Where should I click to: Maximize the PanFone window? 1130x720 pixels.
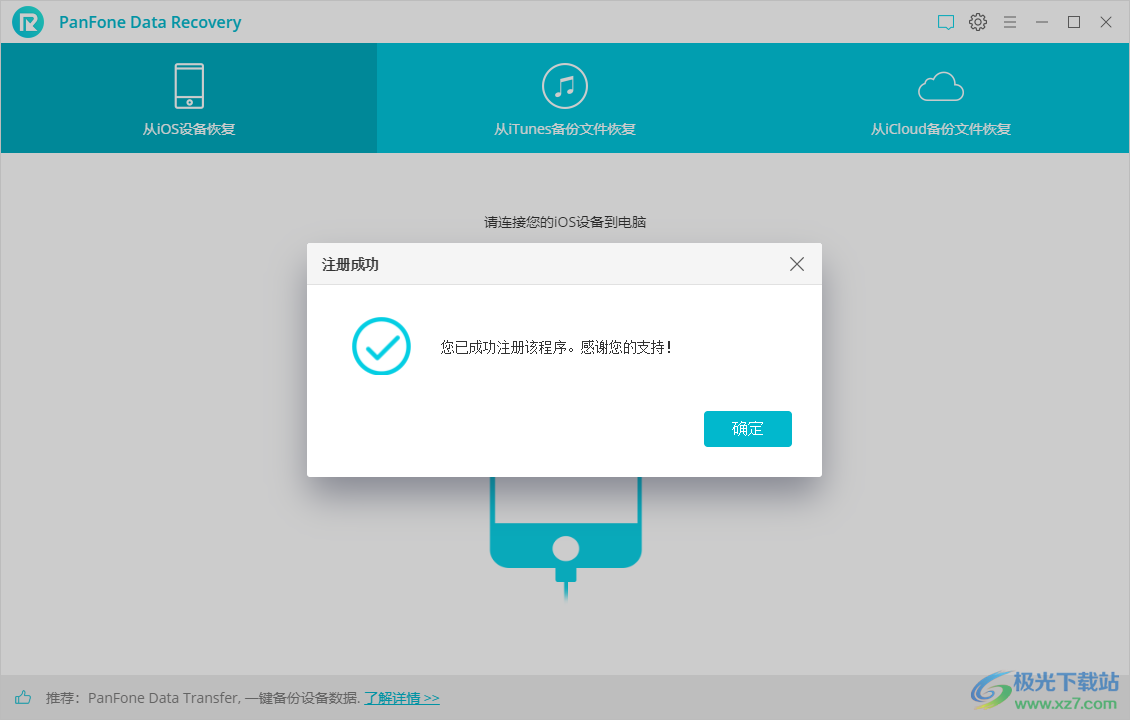[x=1074, y=22]
